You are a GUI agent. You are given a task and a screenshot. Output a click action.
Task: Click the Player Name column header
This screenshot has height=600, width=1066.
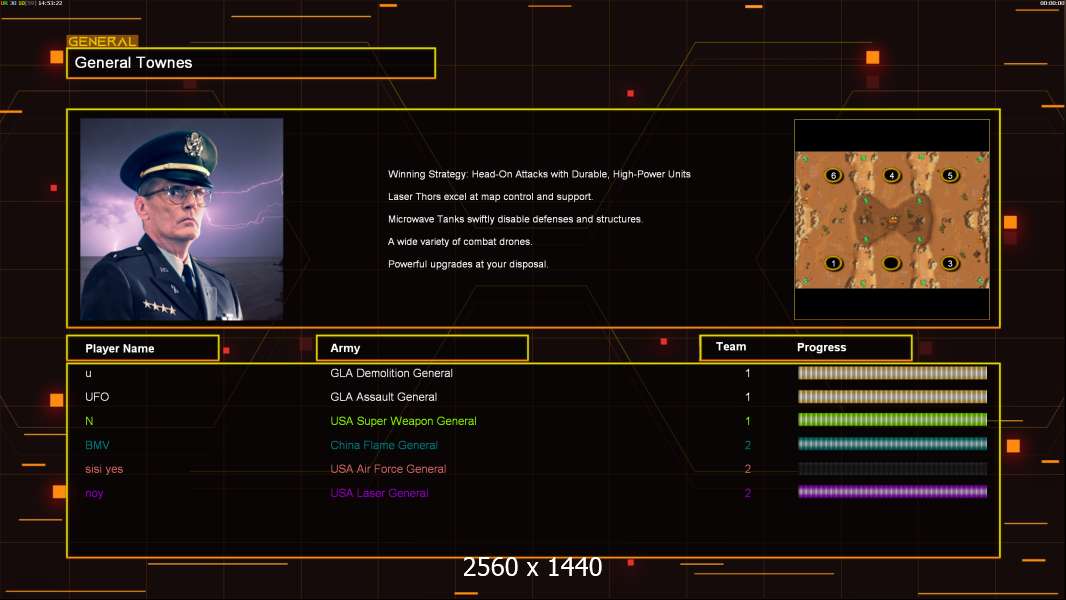pos(143,348)
